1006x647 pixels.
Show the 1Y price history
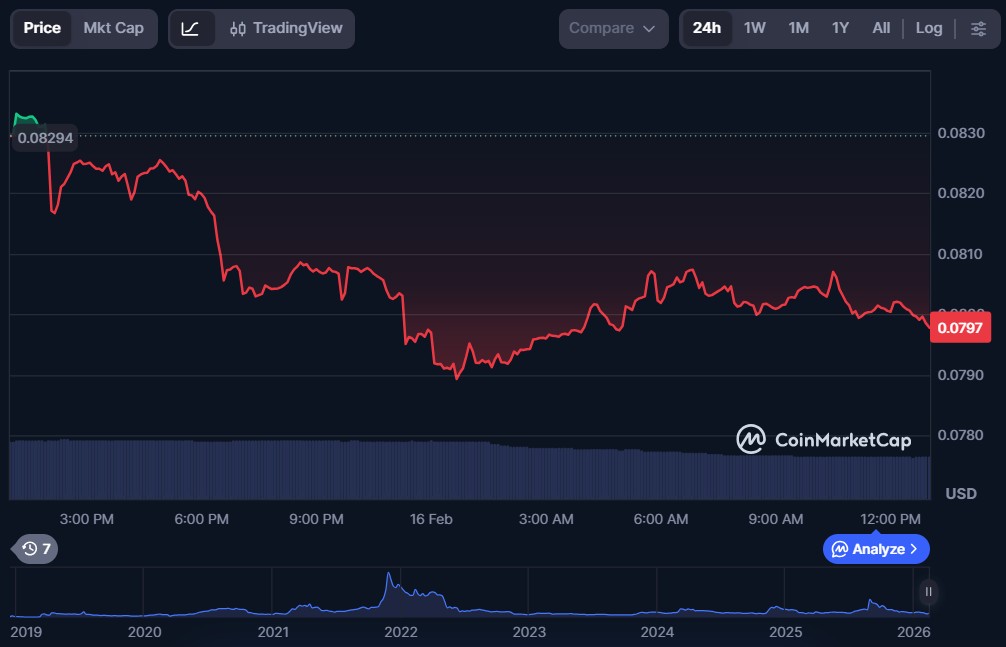840,28
